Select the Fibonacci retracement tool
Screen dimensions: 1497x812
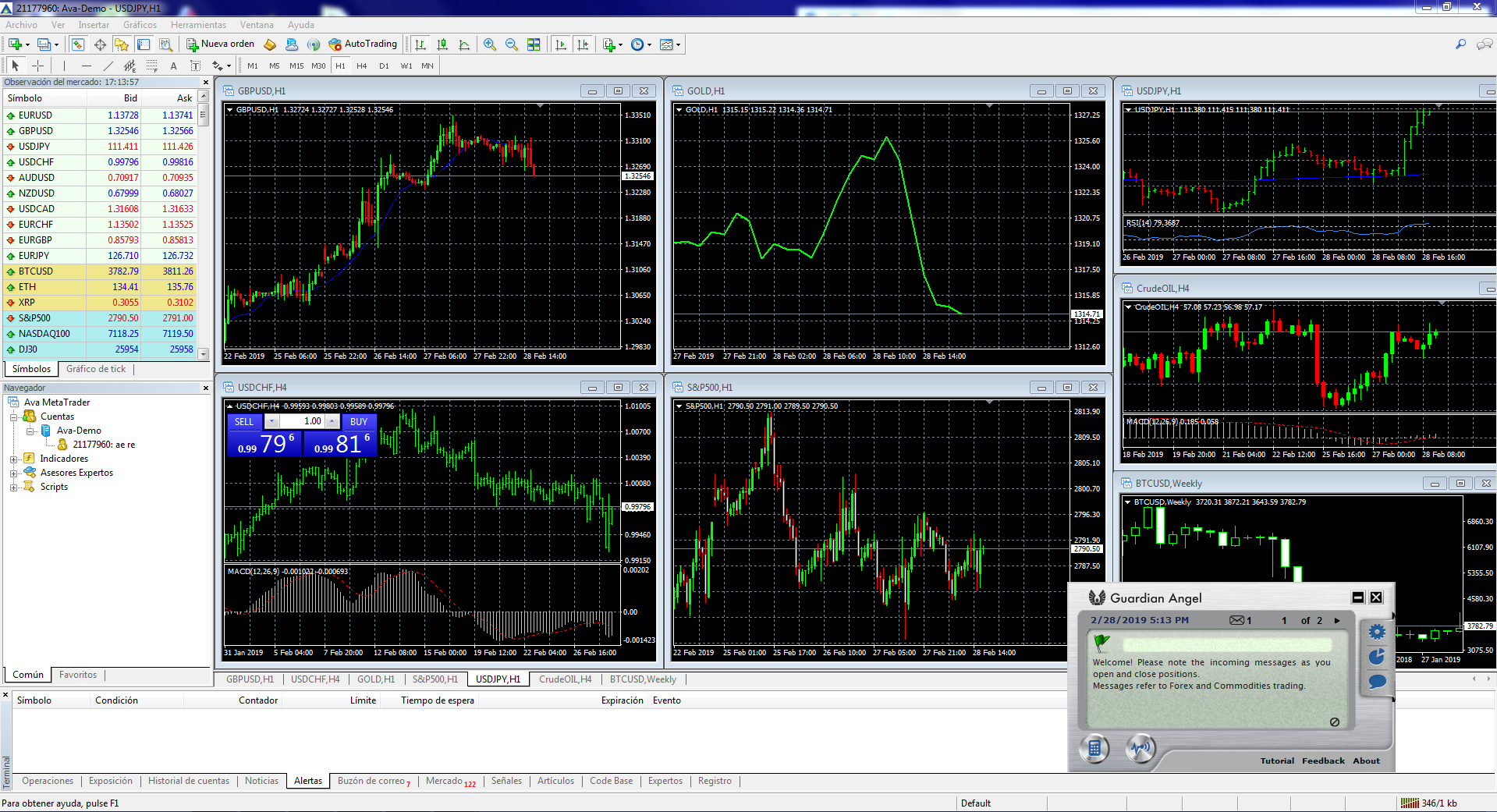pyautogui.click(x=151, y=66)
